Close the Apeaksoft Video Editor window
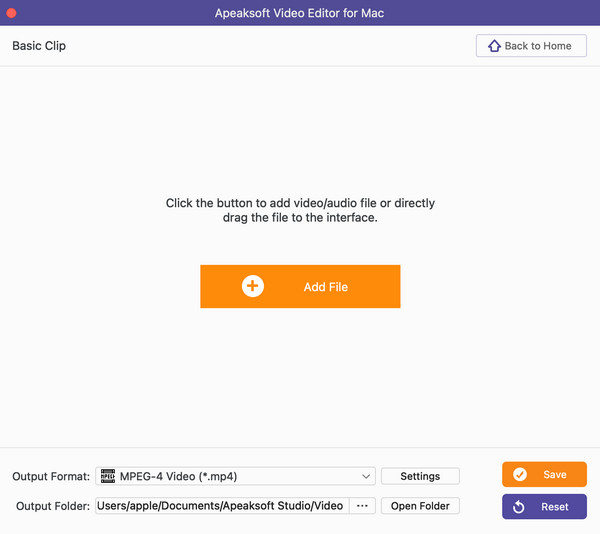This screenshot has height=534, width=600. [x=11, y=13]
